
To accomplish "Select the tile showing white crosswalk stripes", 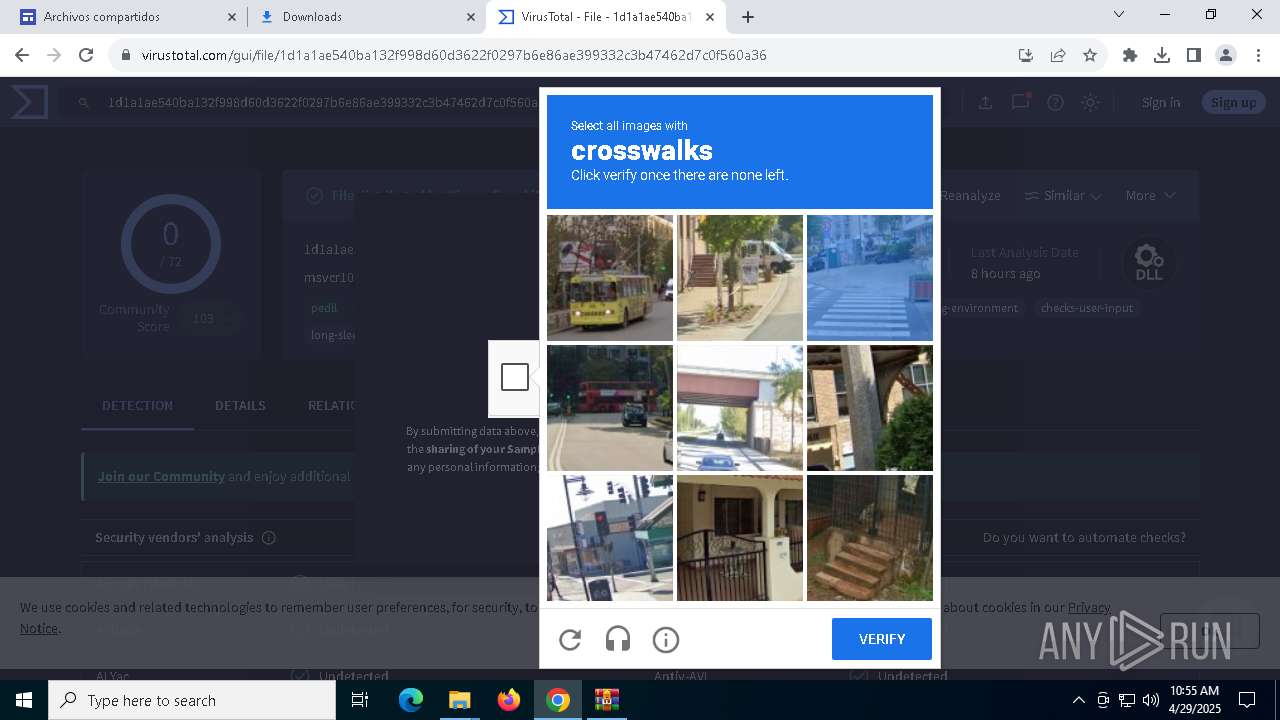I will (870, 278).
